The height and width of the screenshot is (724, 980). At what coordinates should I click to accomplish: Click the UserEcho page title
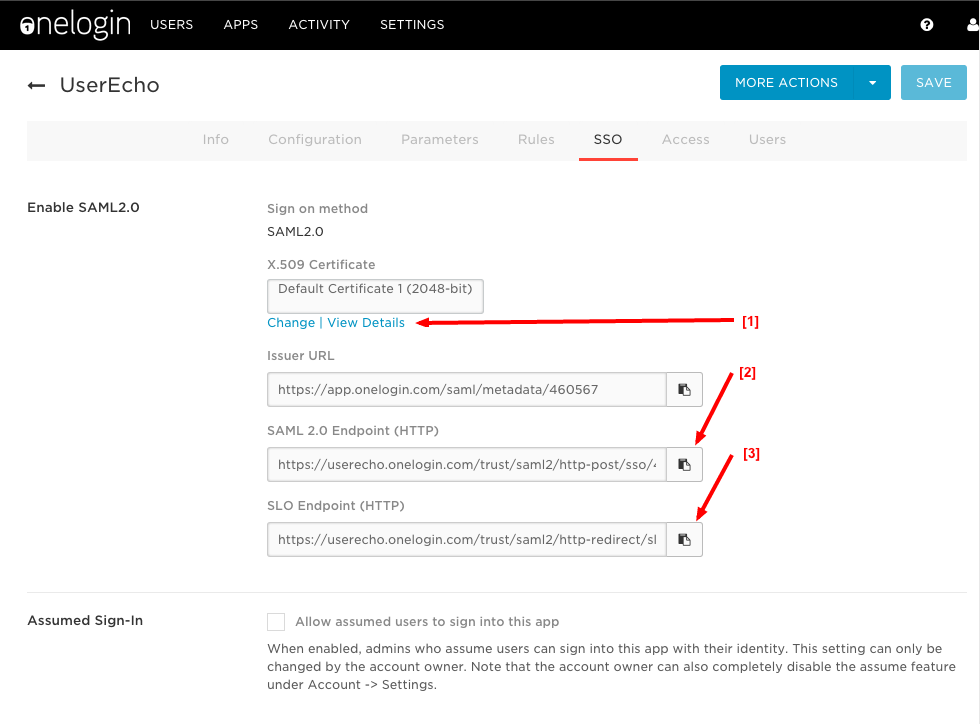tap(109, 85)
